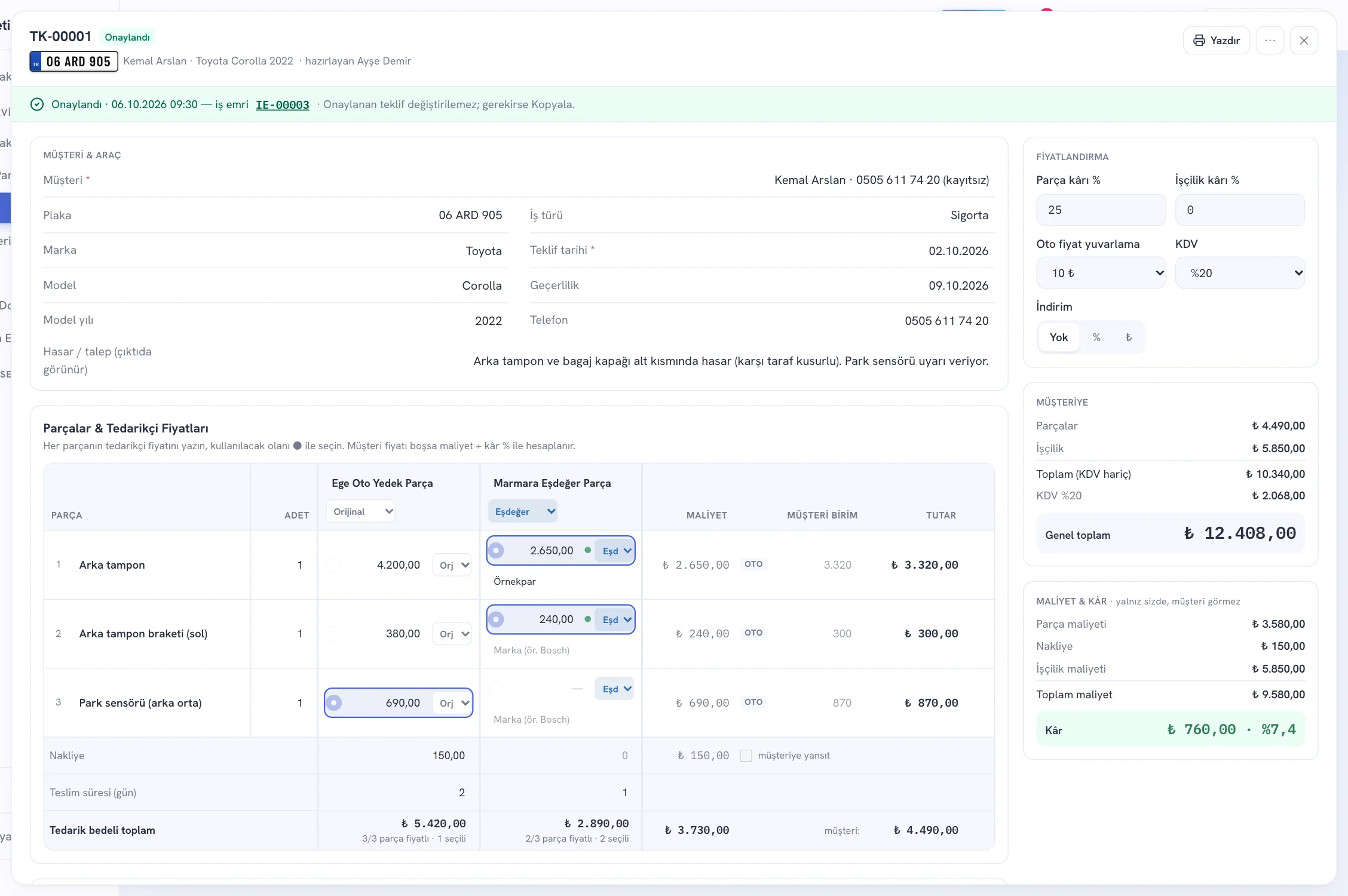Open Marmara Eşdeğer type dropdown

pyautogui.click(x=523, y=511)
